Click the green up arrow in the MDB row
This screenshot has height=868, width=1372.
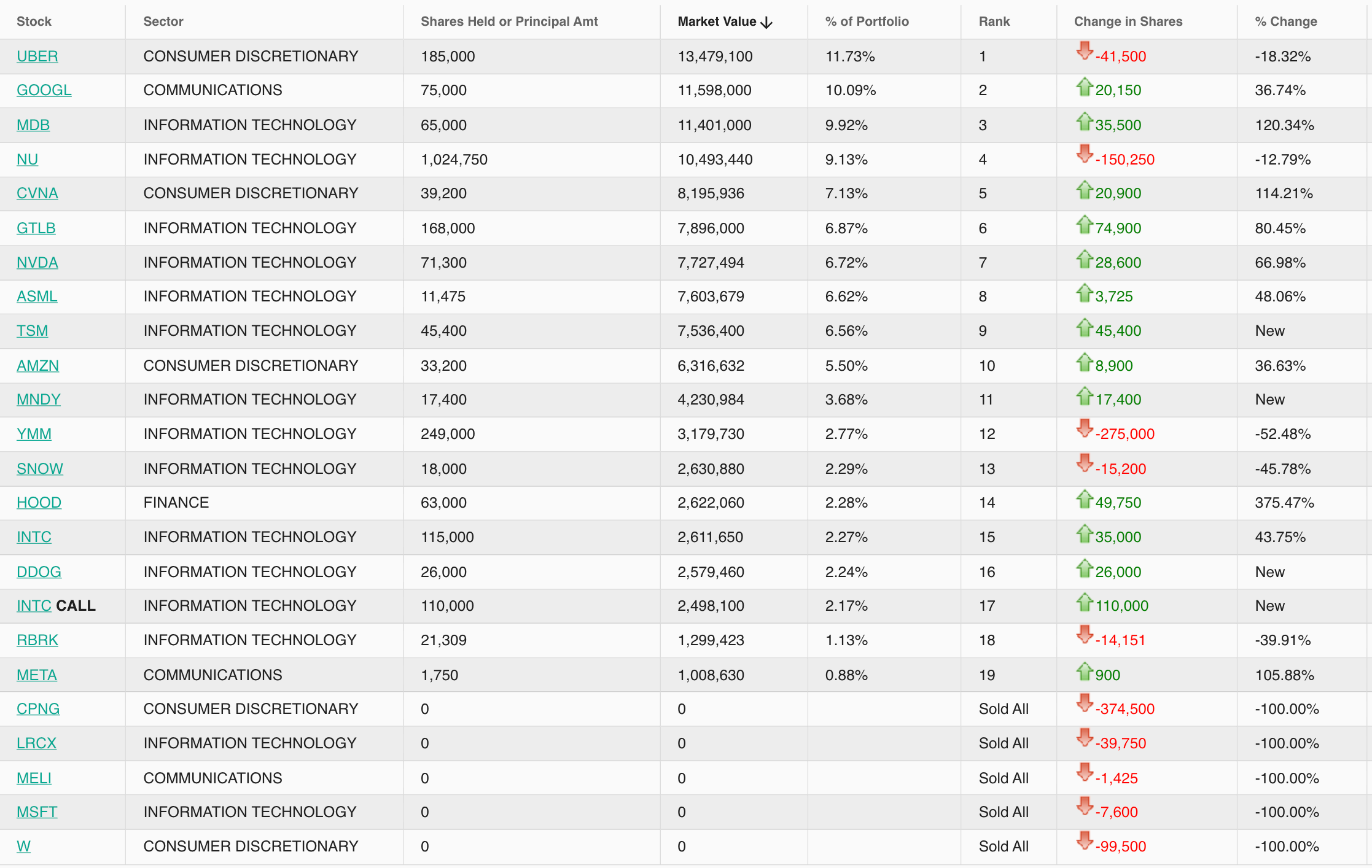(x=1085, y=121)
